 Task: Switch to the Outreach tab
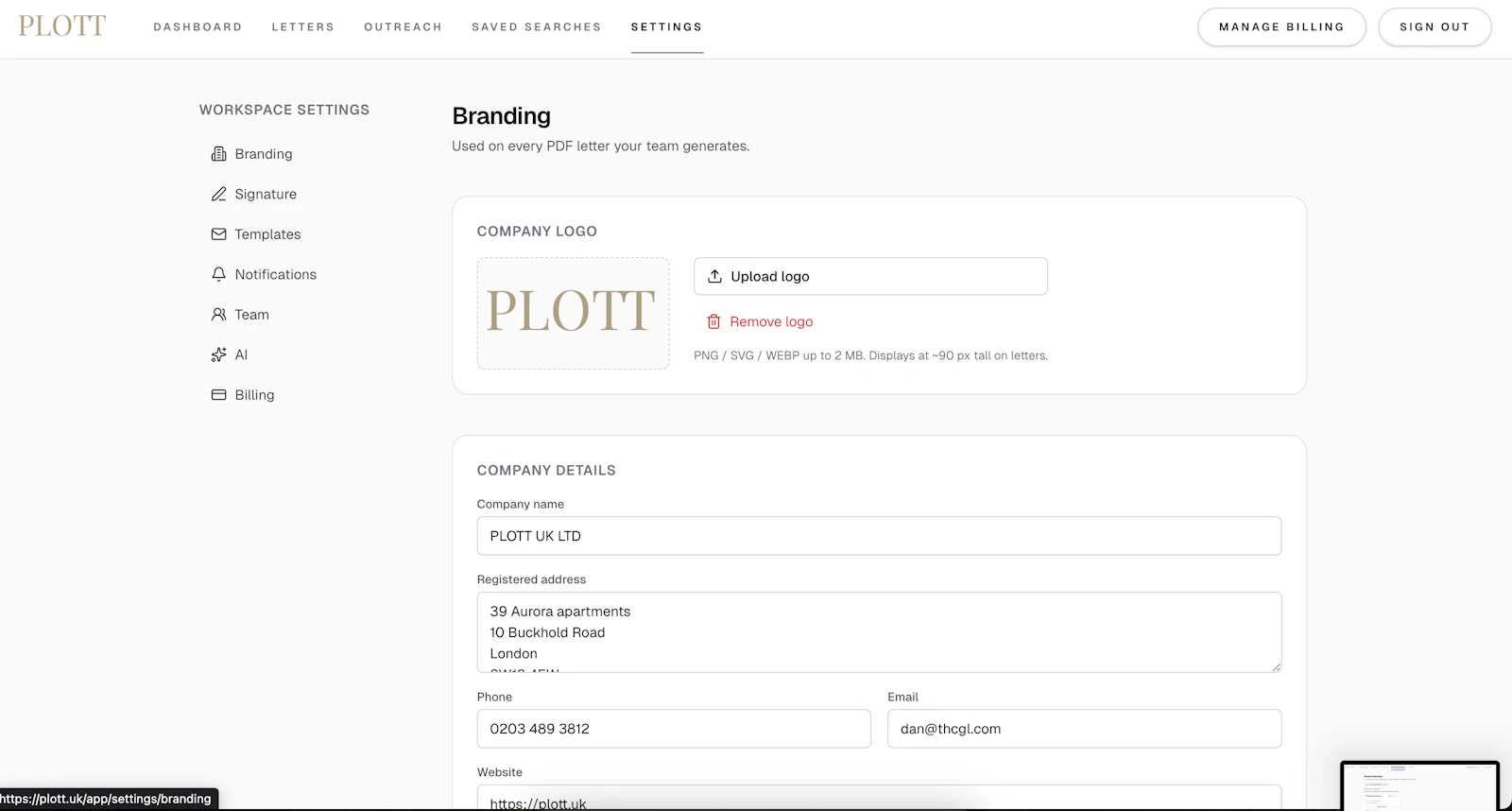click(403, 26)
